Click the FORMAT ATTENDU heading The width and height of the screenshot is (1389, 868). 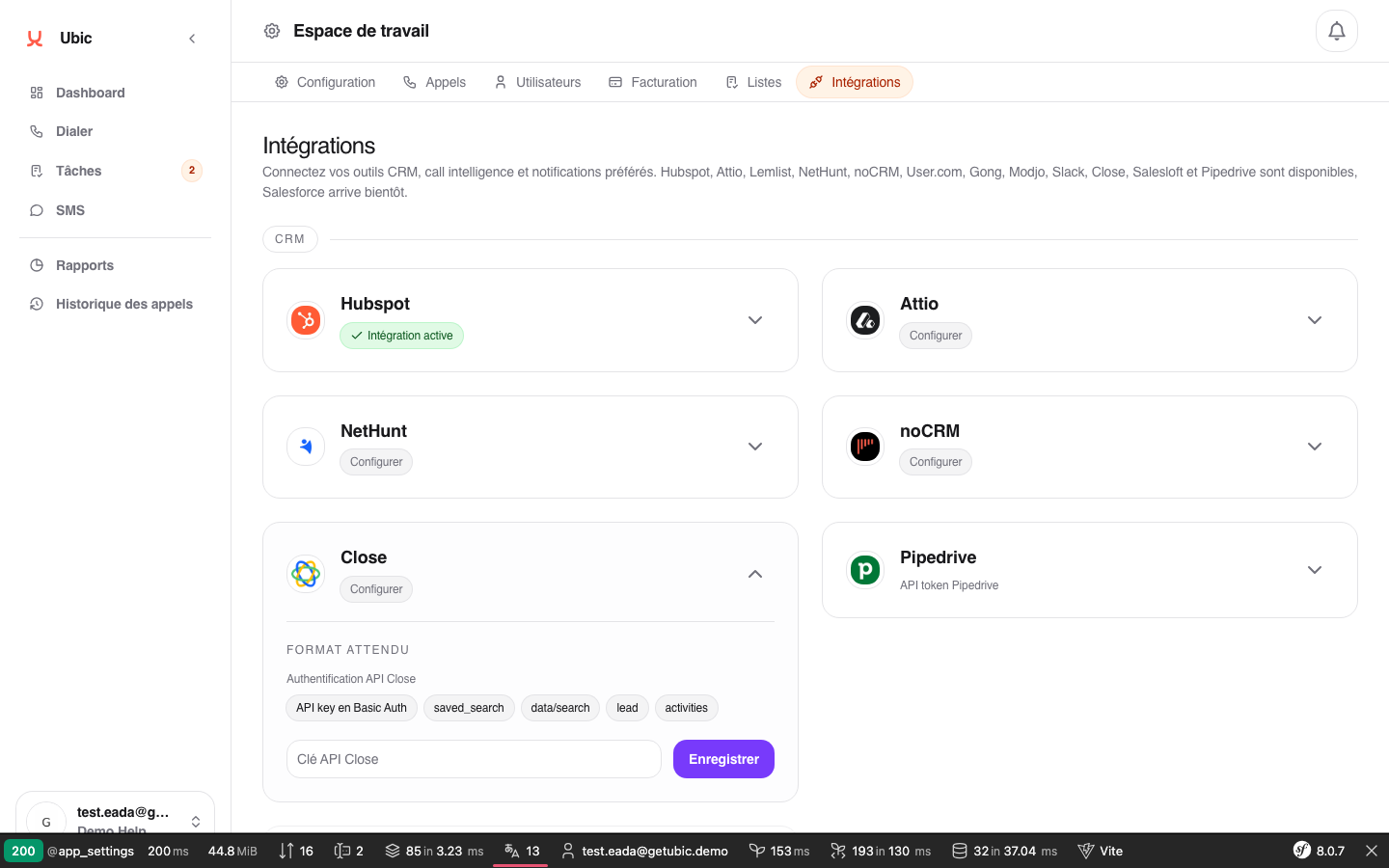click(348, 650)
